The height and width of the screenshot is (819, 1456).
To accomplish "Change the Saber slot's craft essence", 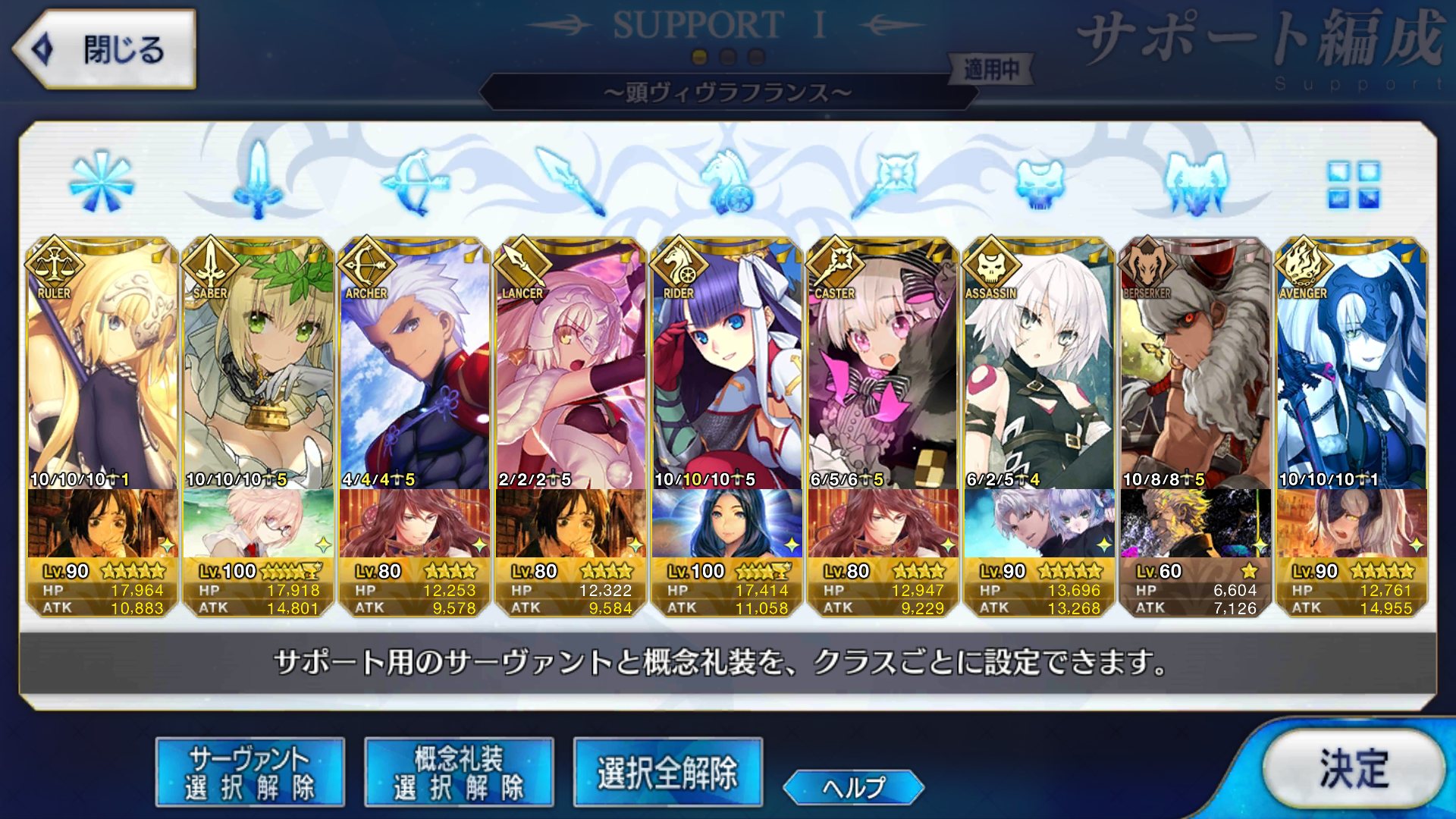I will click(259, 523).
